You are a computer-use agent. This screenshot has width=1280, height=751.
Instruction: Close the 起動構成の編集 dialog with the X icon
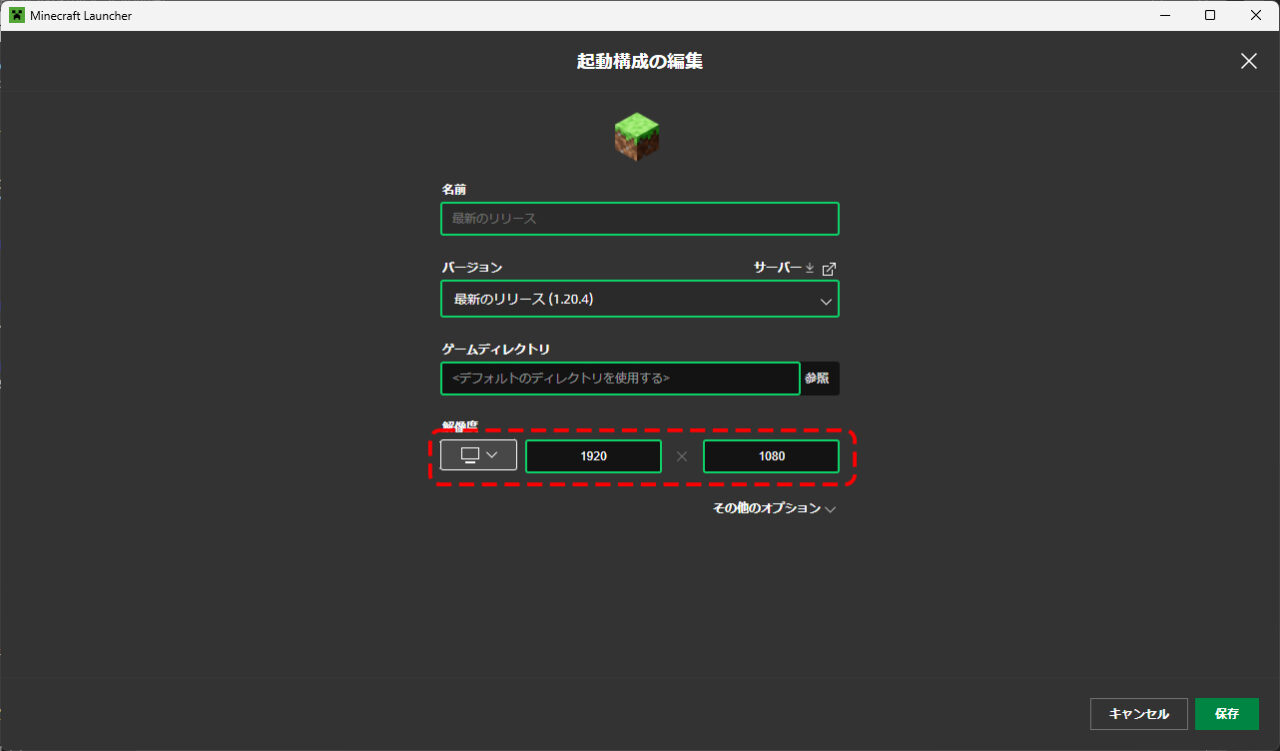(x=1248, y=61)
